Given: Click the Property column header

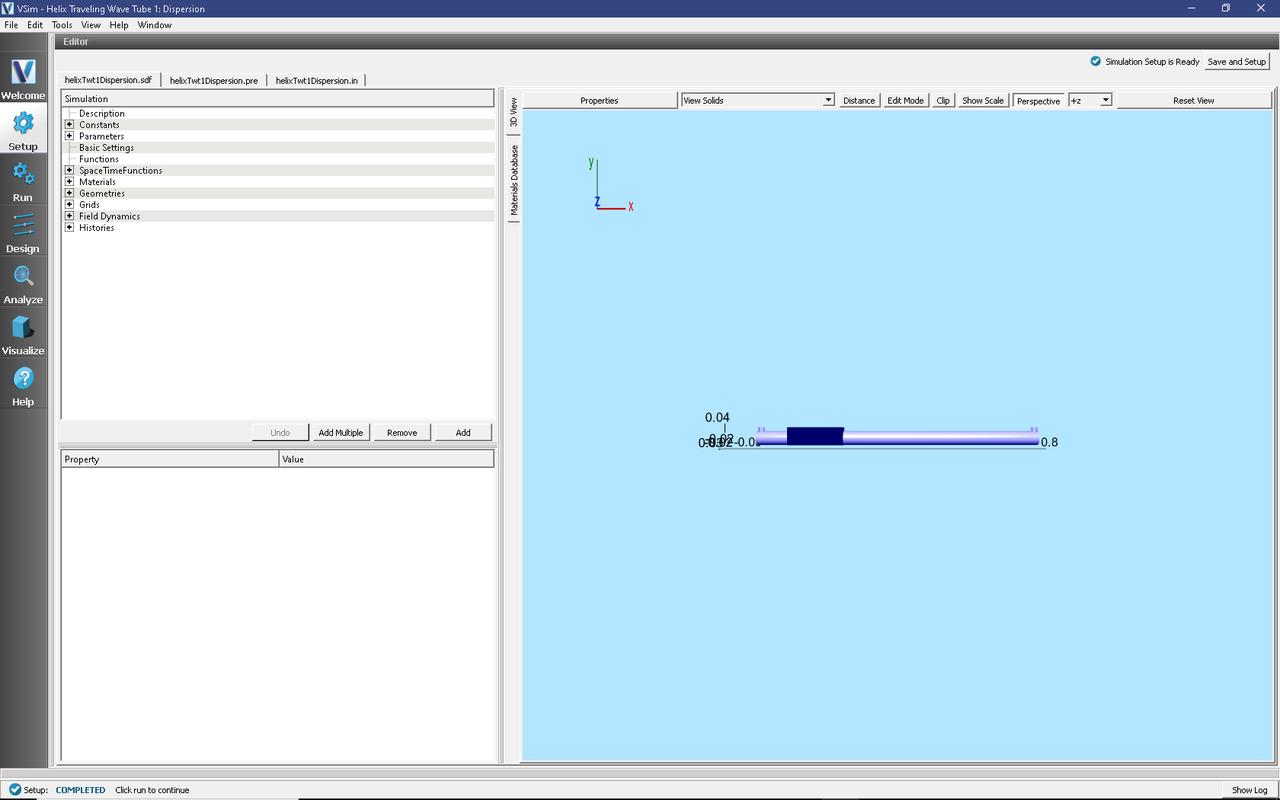Looking at the screenshot, I should [170, 459].
